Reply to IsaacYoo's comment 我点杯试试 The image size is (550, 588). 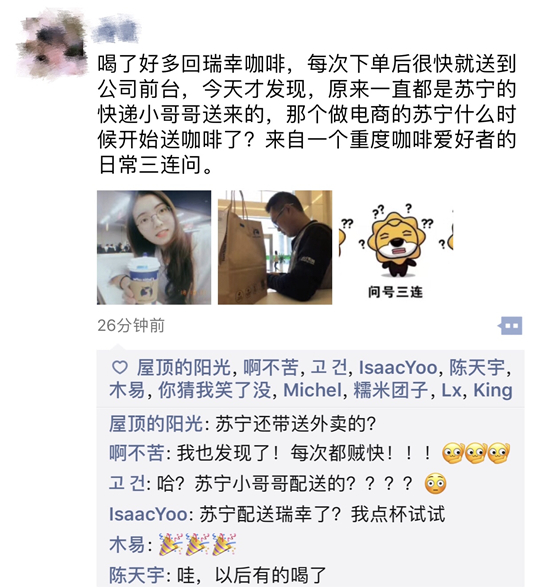coord(277,514)
